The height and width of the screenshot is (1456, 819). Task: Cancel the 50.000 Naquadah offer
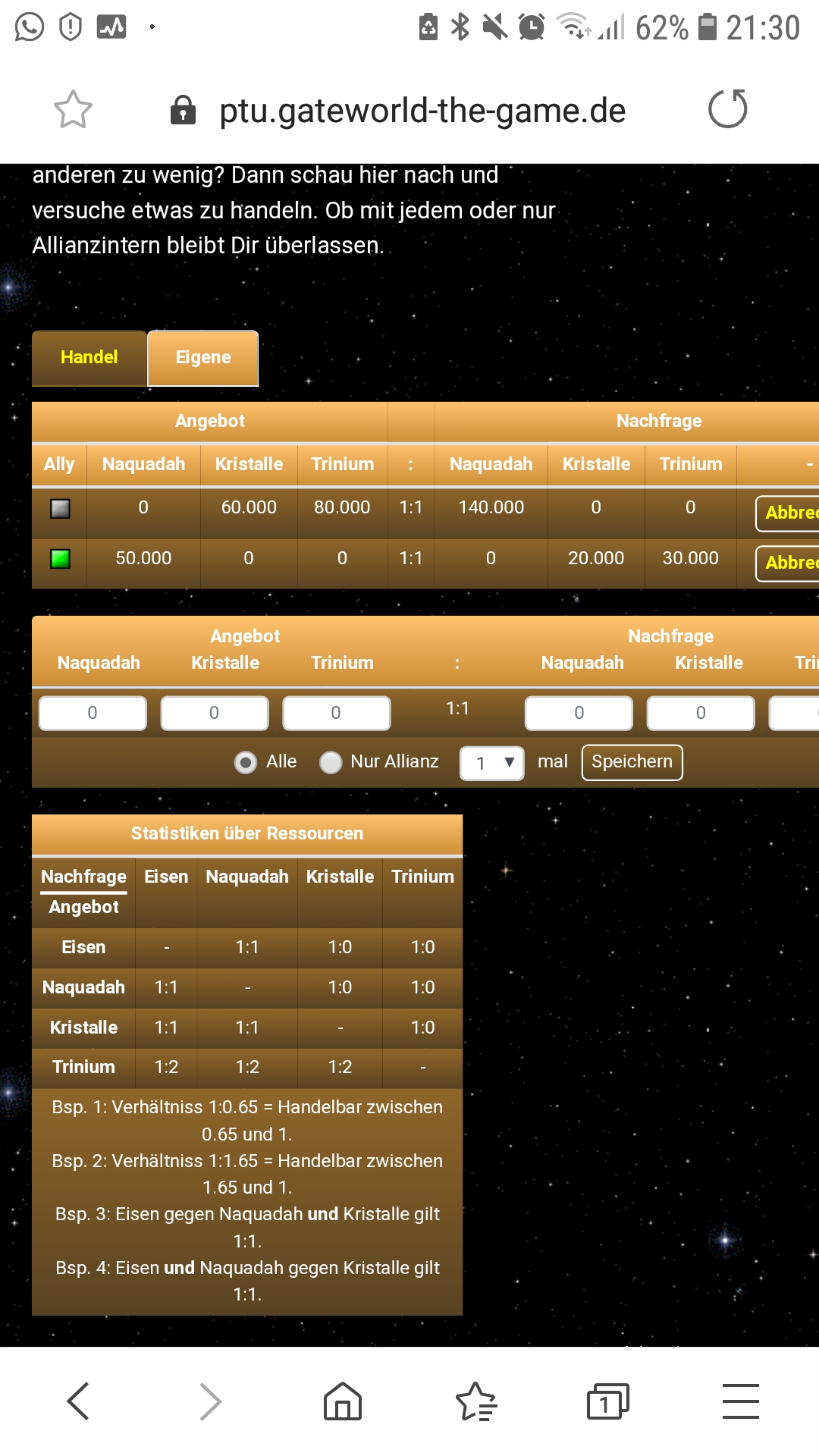[x=789, y=563]
